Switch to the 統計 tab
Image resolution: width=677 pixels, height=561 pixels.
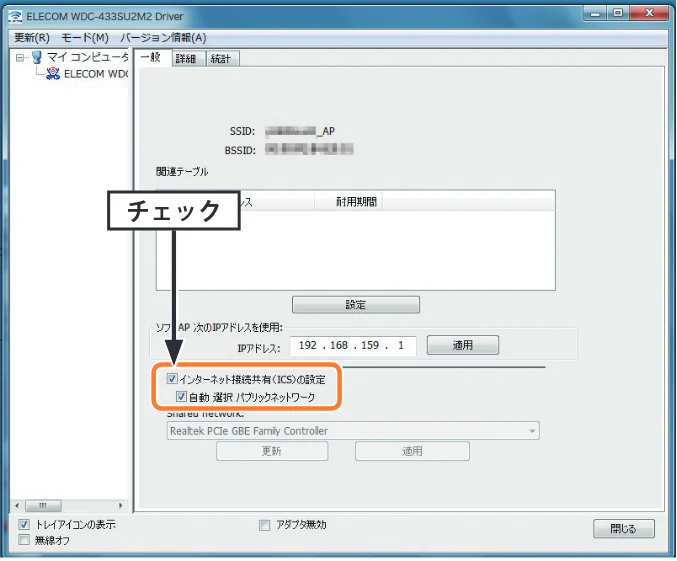click(222, 59)
